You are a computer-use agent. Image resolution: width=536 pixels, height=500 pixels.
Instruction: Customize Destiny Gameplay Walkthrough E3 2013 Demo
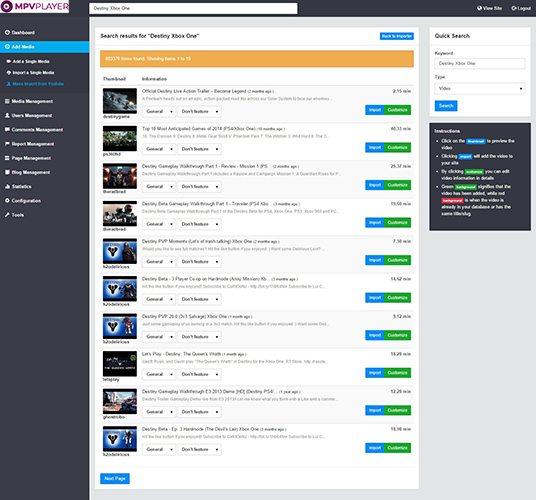[x=397, y=410]
